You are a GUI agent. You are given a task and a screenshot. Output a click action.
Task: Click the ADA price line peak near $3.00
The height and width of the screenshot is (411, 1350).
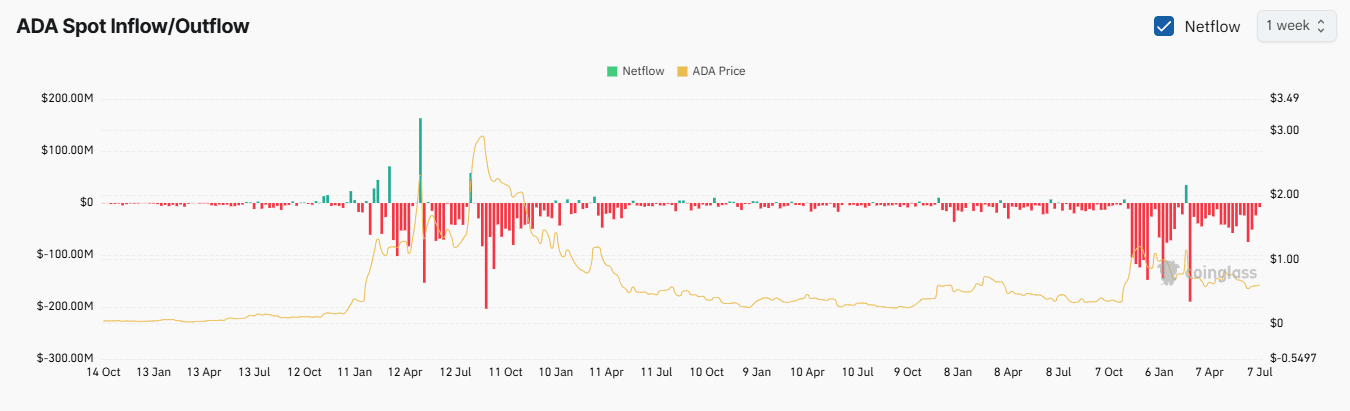pos(483,137)
